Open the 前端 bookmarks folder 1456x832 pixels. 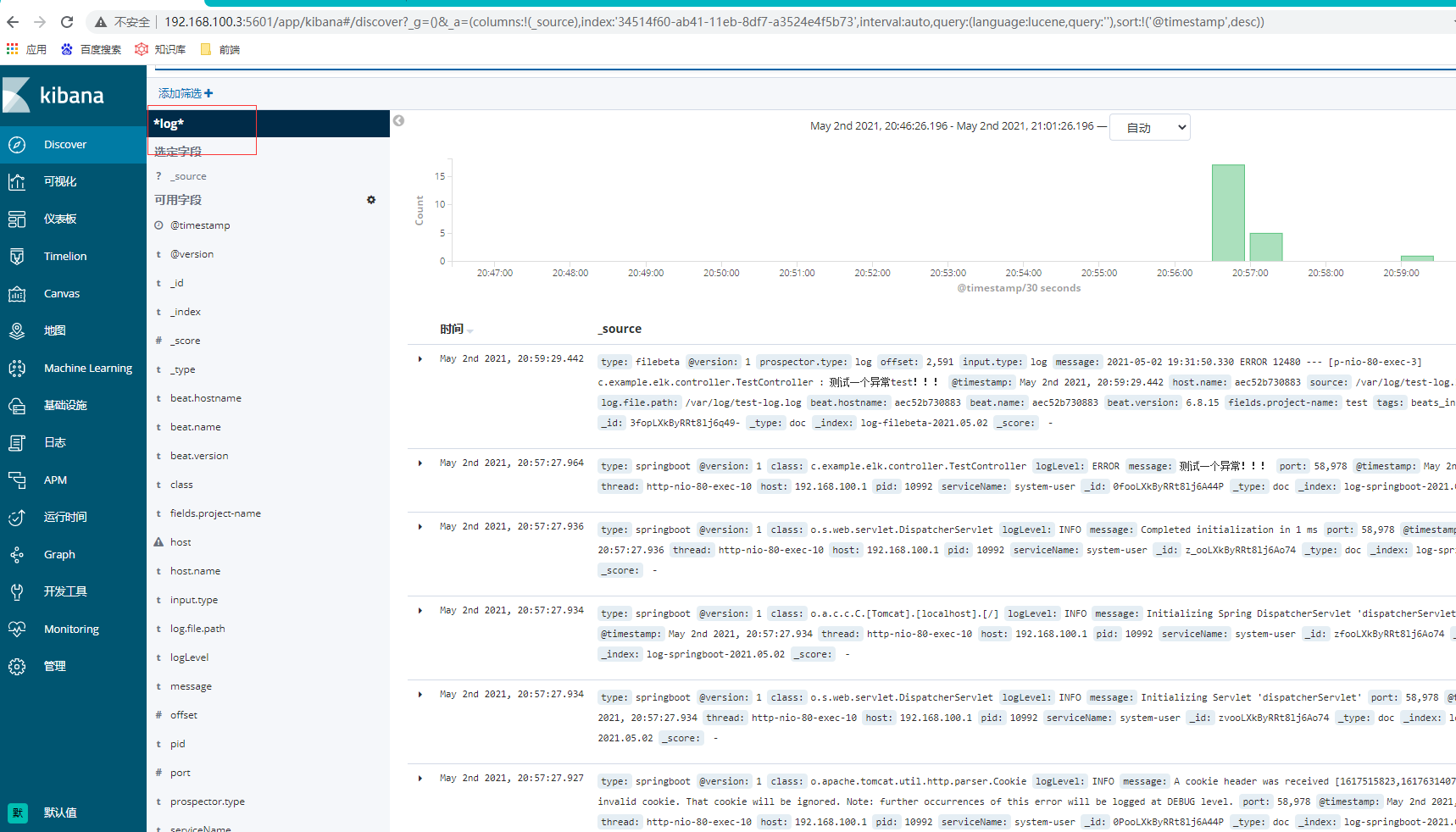click(220, 50)
